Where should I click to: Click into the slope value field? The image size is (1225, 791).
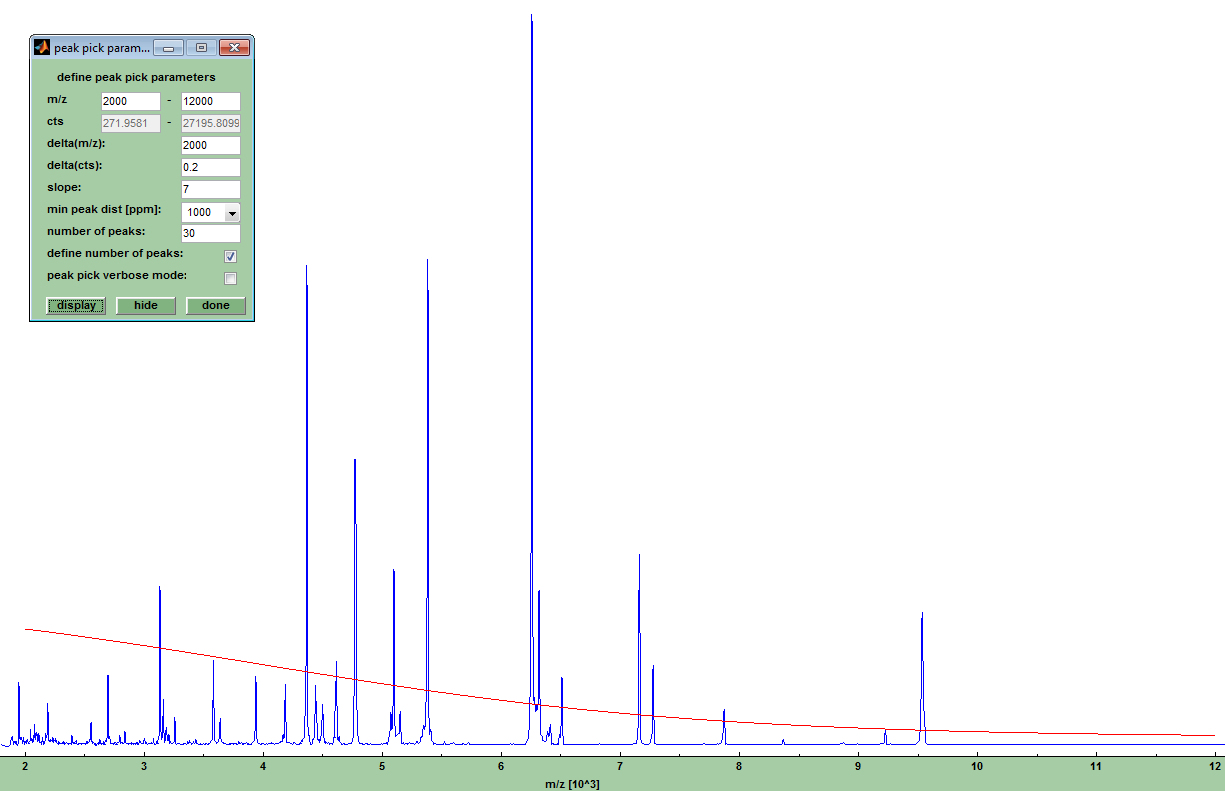[210, 189]
